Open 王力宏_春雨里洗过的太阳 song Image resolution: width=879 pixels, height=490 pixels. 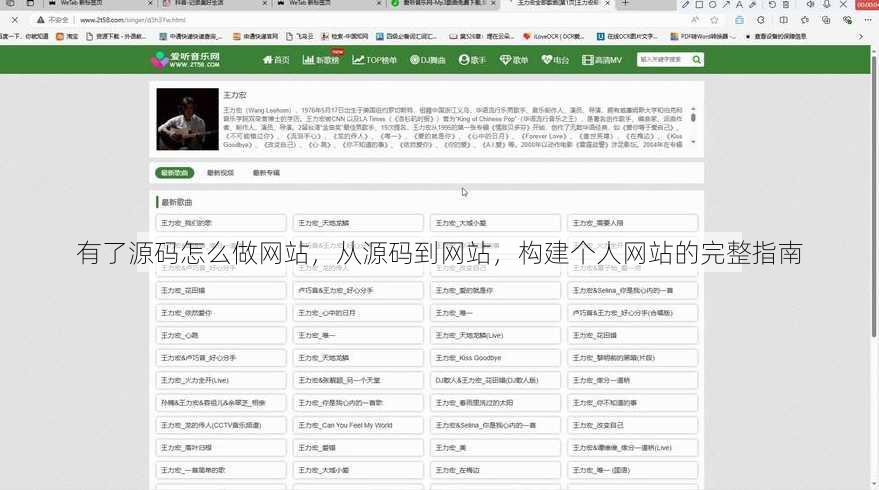click(x=495, y=403)
